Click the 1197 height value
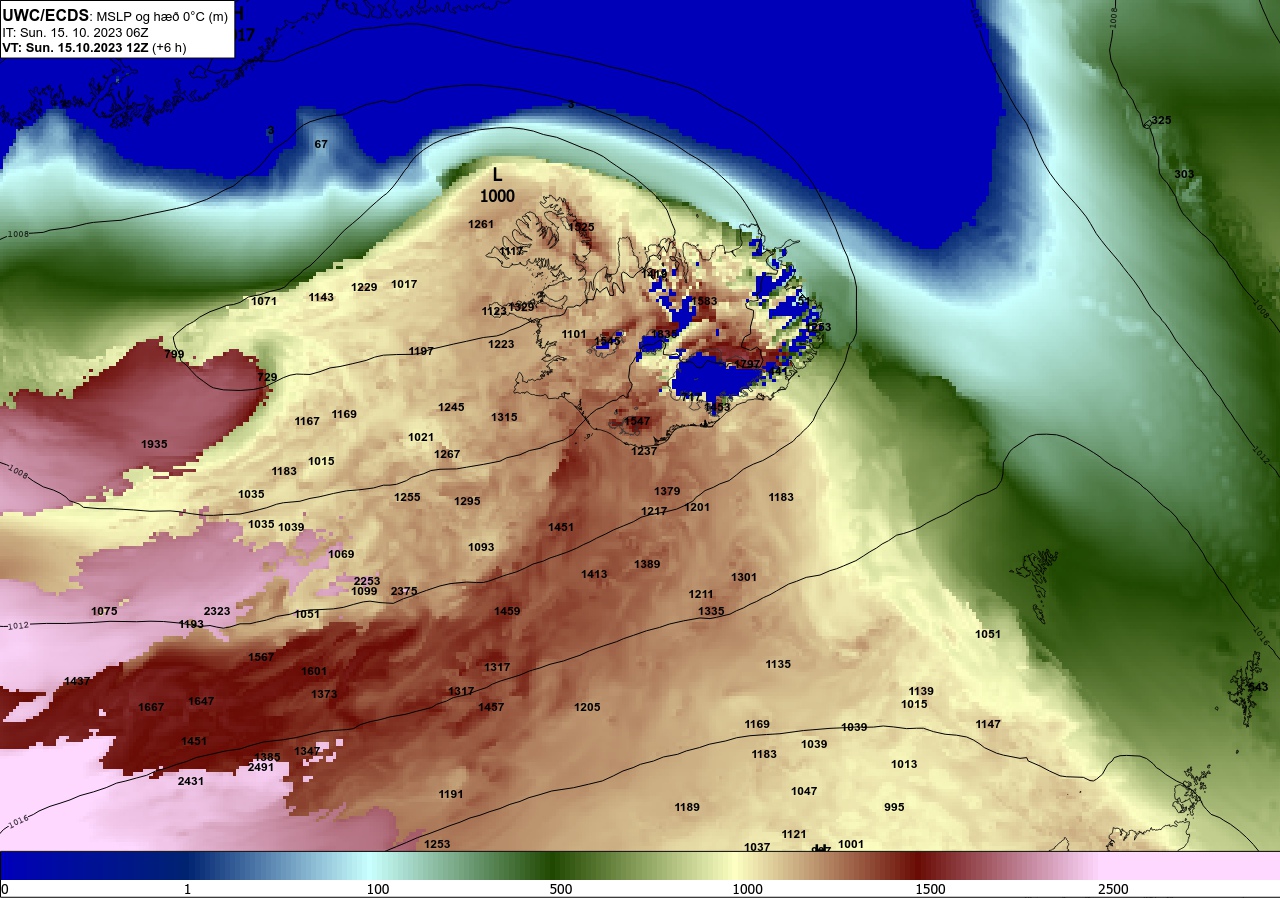 pyautogui.click(x=421, y=351)
